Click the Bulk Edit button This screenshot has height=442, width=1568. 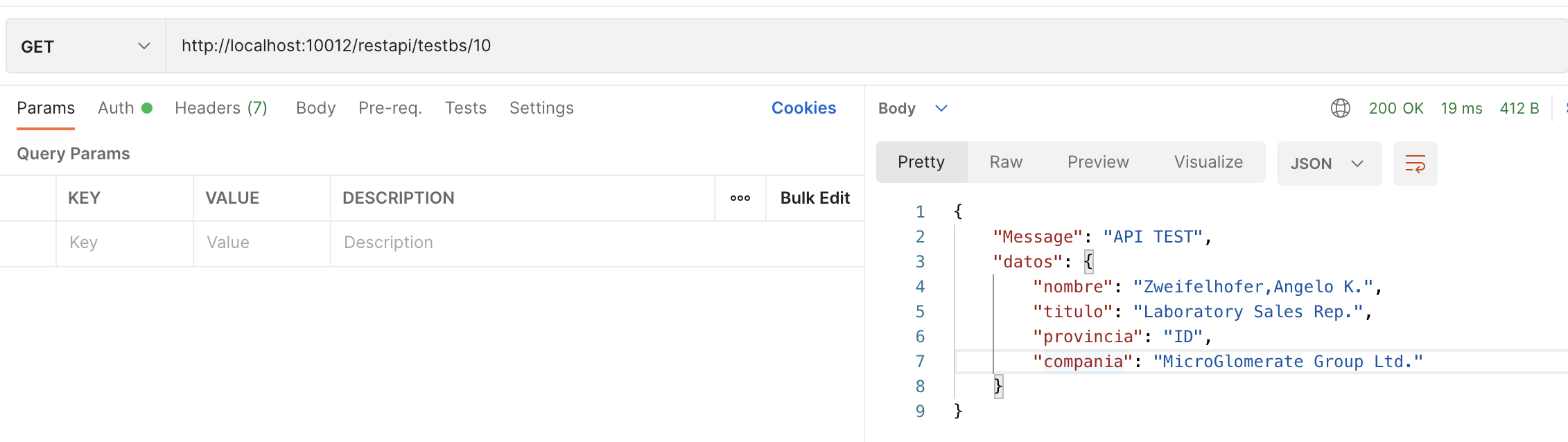coord(815,198)
